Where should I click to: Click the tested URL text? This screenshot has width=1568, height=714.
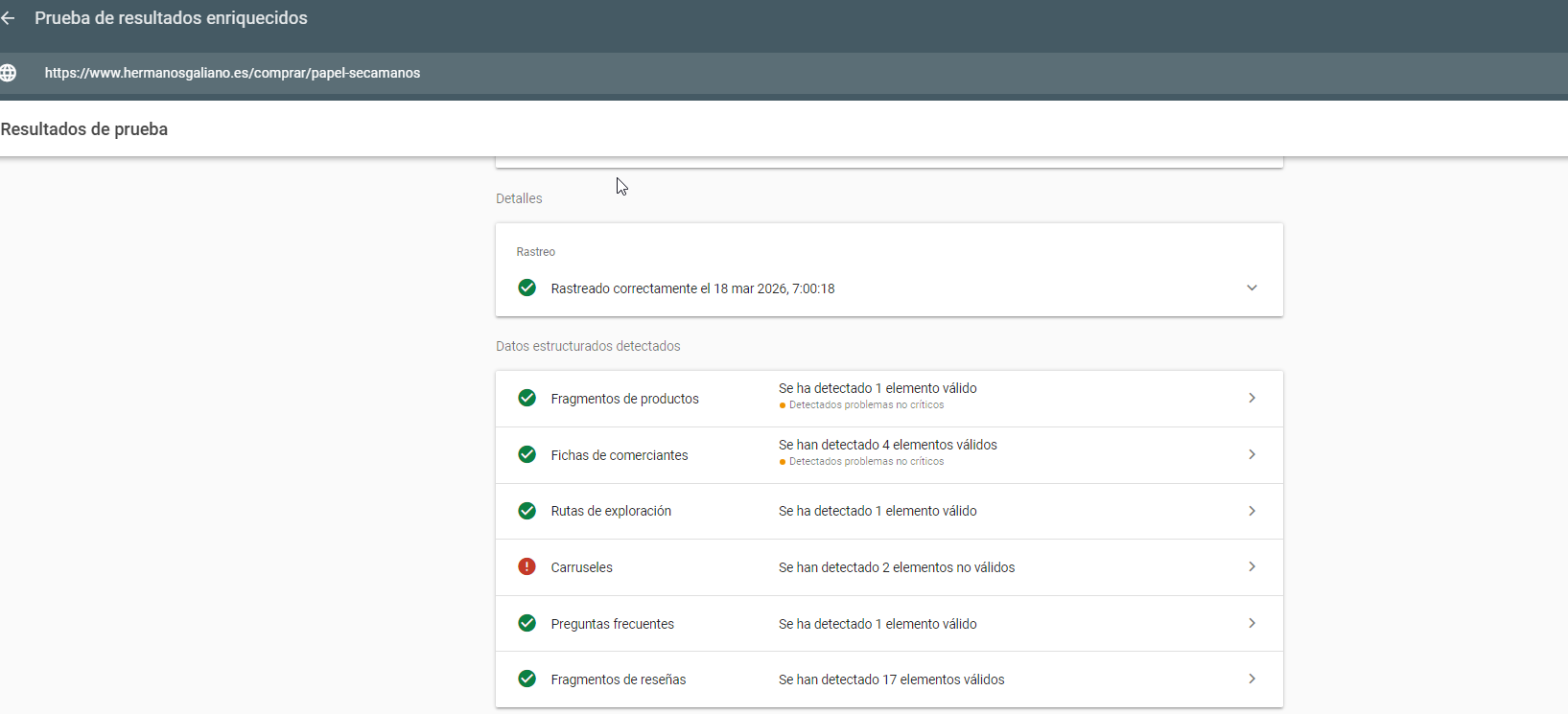pyautogui.click(x=232, y=73)
